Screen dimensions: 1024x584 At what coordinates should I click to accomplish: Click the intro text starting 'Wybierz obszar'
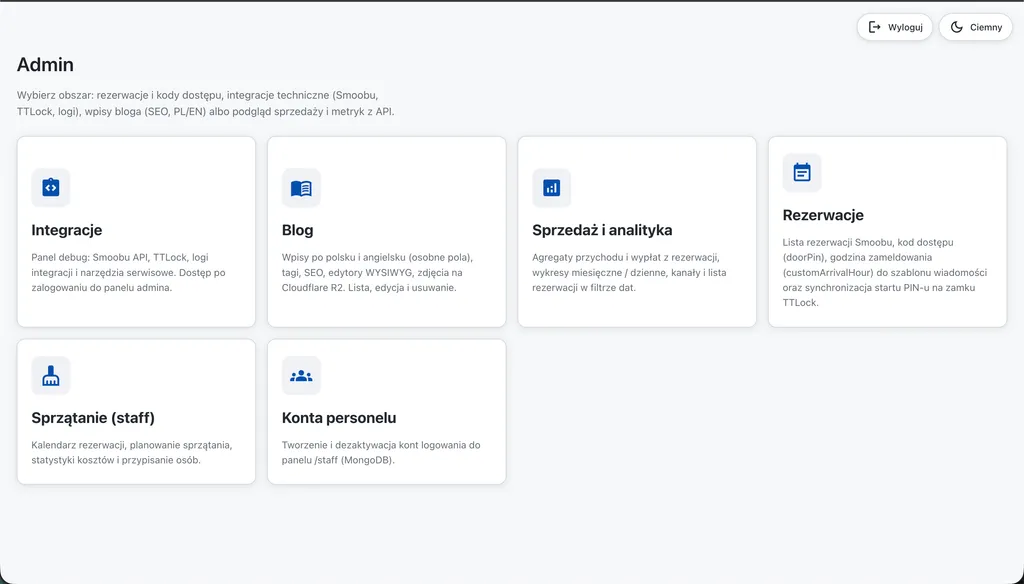206,103
